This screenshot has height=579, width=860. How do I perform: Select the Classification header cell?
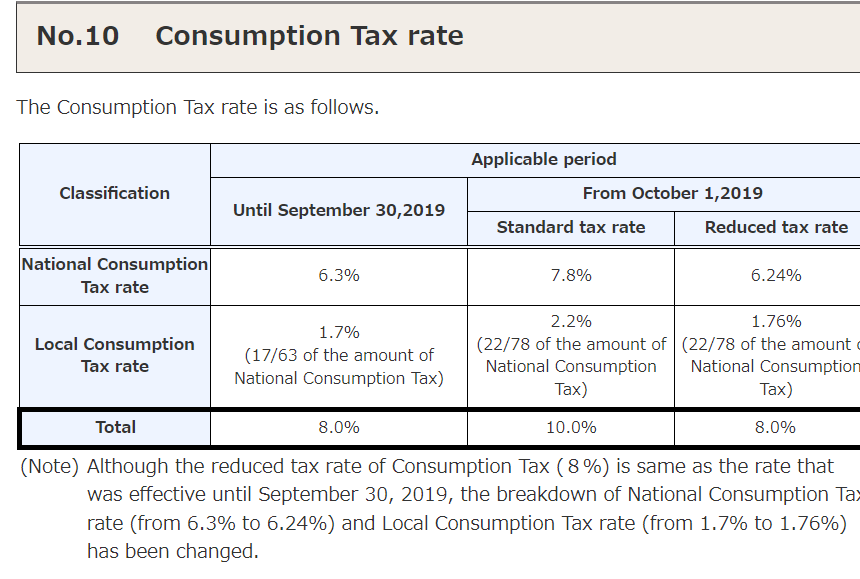[x=115, y=193]
